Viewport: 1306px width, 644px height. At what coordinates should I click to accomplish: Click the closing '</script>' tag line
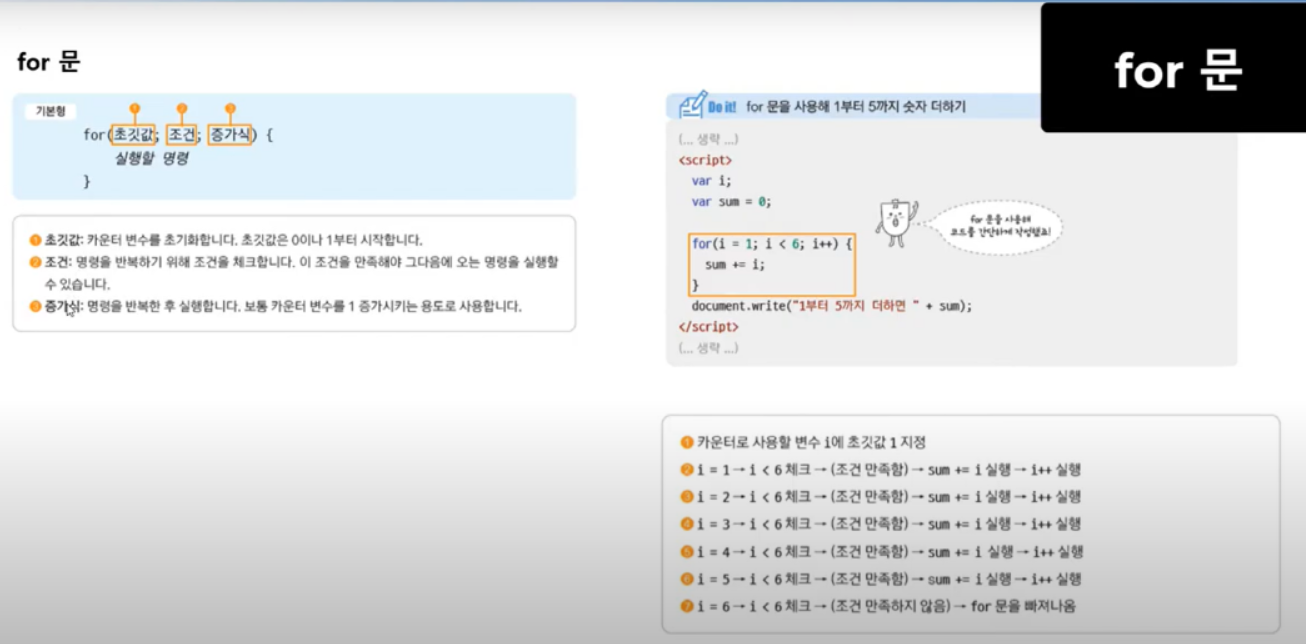[x=708, y=326]
